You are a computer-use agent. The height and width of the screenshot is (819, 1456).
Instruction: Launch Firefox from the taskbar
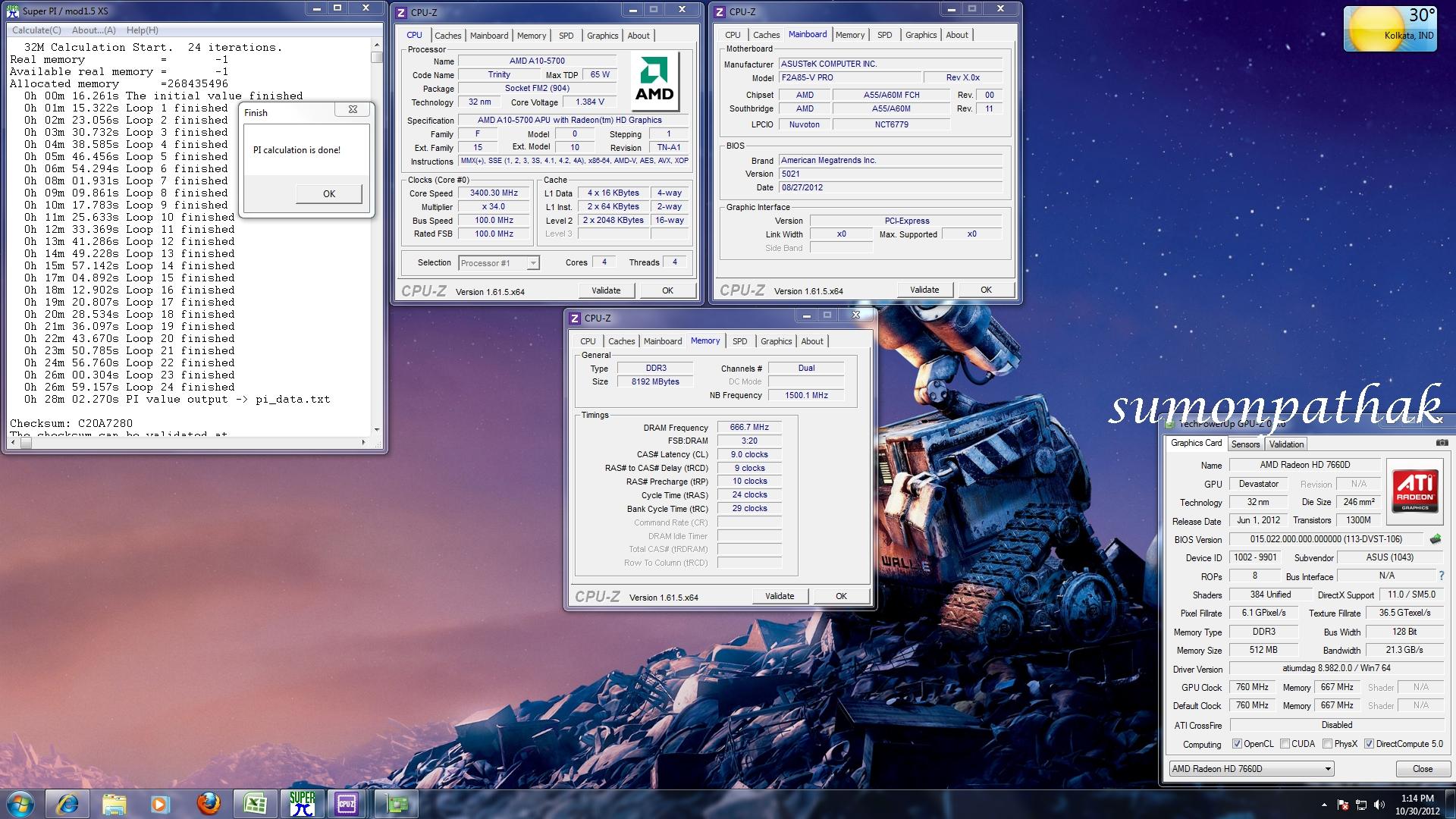tap(208, 804)
